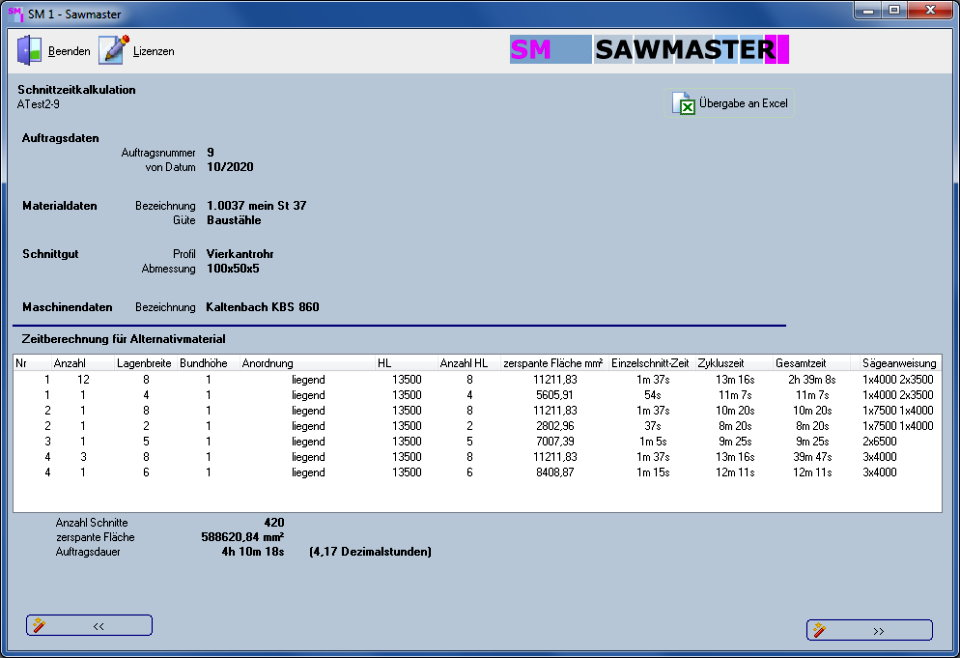Screen dimensions: 960x658
Task: Select the row with zerspante Fläche 5605,91
Action: click(477, 395)
